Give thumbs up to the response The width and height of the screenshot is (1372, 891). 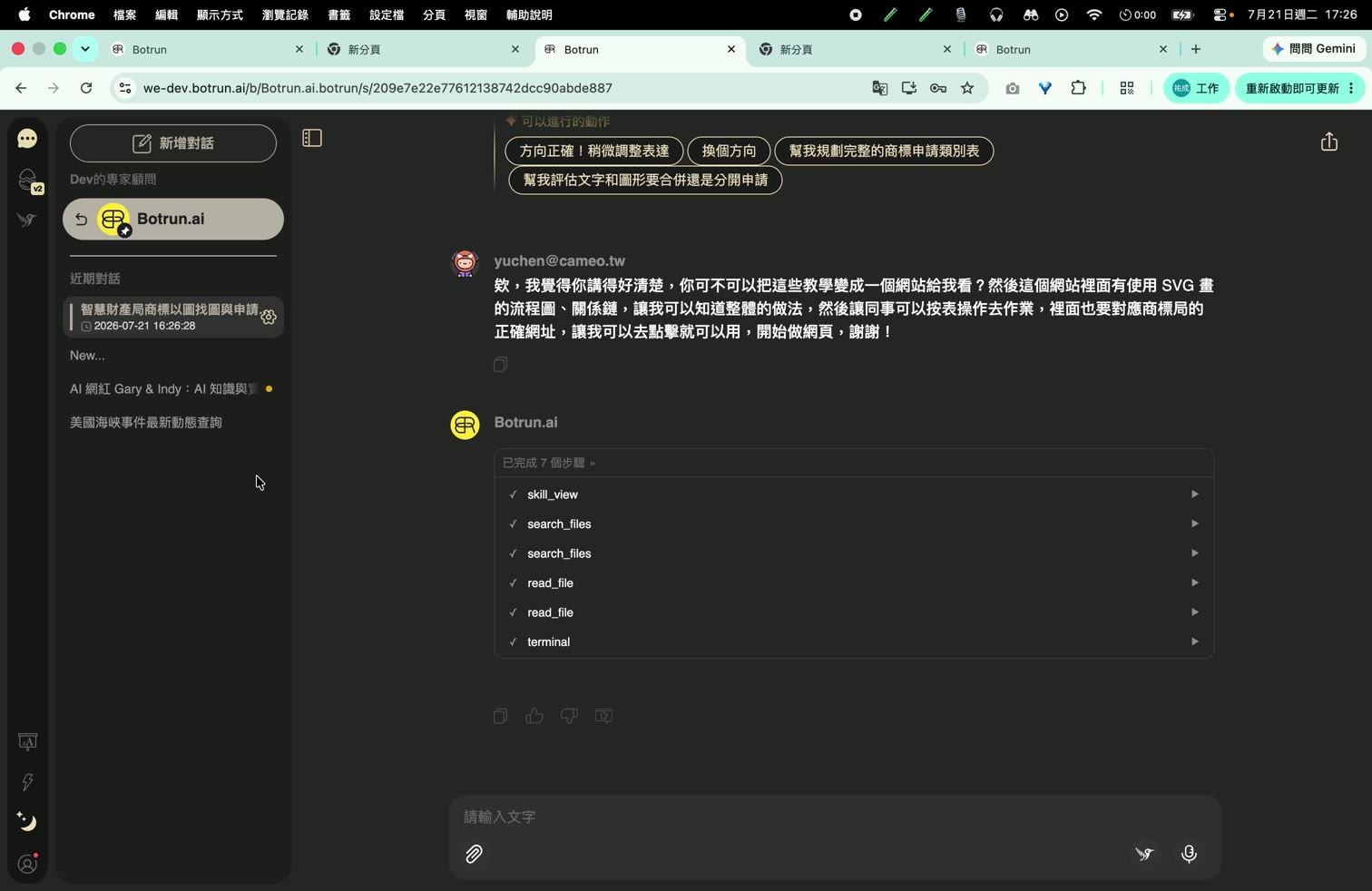[534, 716]
